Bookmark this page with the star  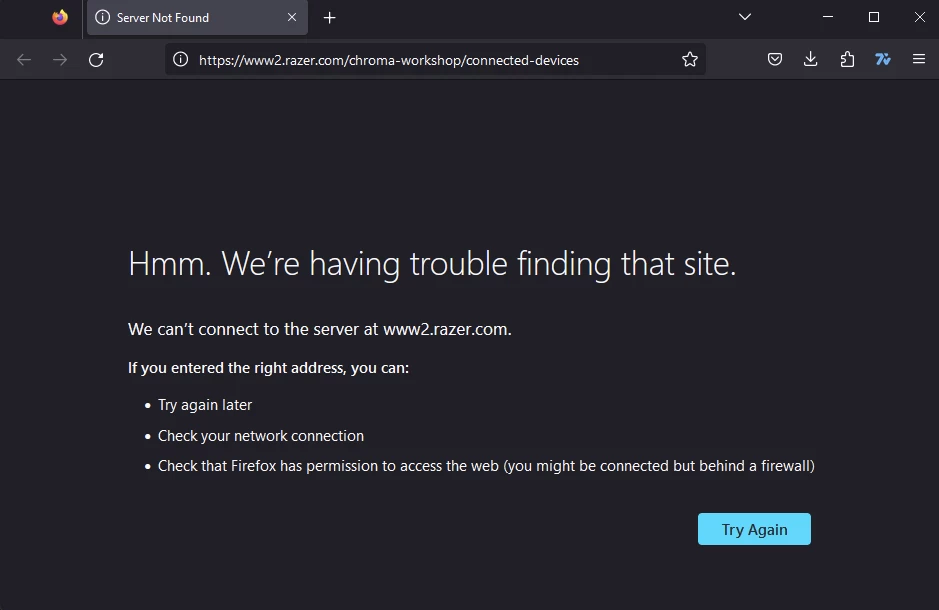[690, 59]
